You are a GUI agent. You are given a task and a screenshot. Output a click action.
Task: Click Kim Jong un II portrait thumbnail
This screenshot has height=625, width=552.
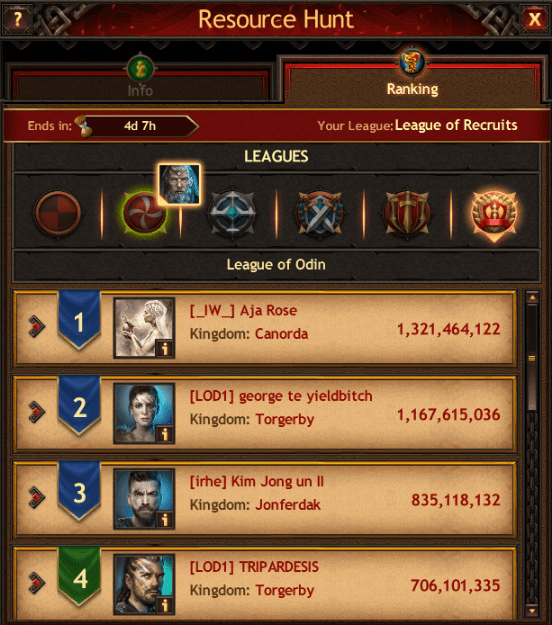[144, 499]
